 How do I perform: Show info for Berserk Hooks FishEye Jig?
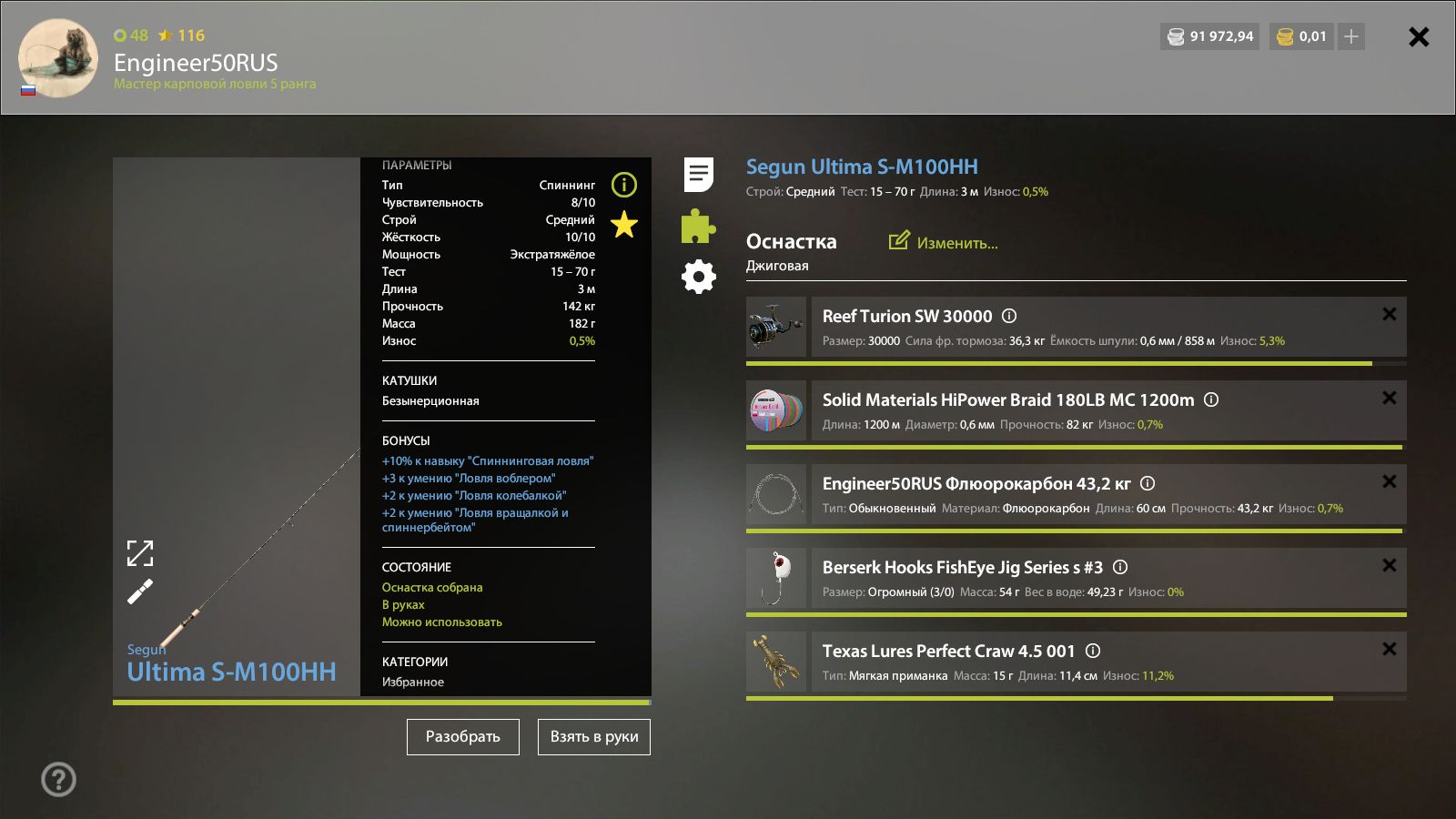(x=1120, y=567)
